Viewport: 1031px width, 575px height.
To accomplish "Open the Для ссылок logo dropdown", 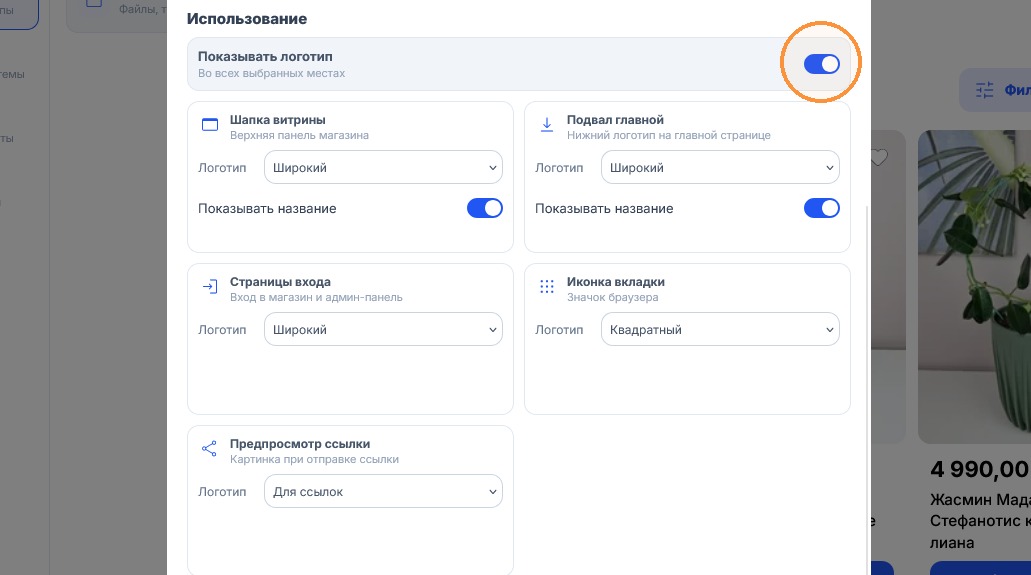I will pos(383,491).
